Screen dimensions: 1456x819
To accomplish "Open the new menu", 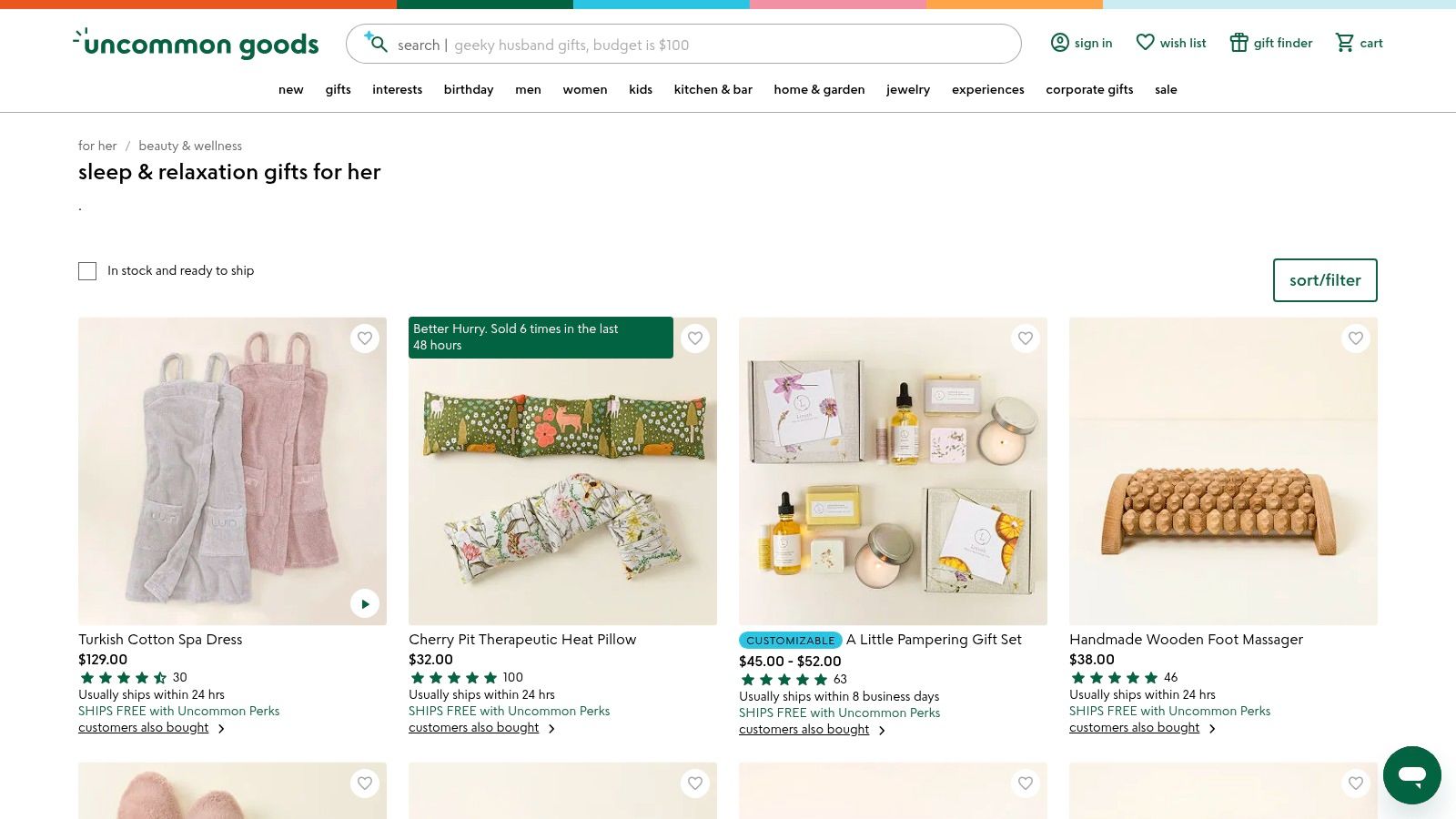I will coord(291,89).
